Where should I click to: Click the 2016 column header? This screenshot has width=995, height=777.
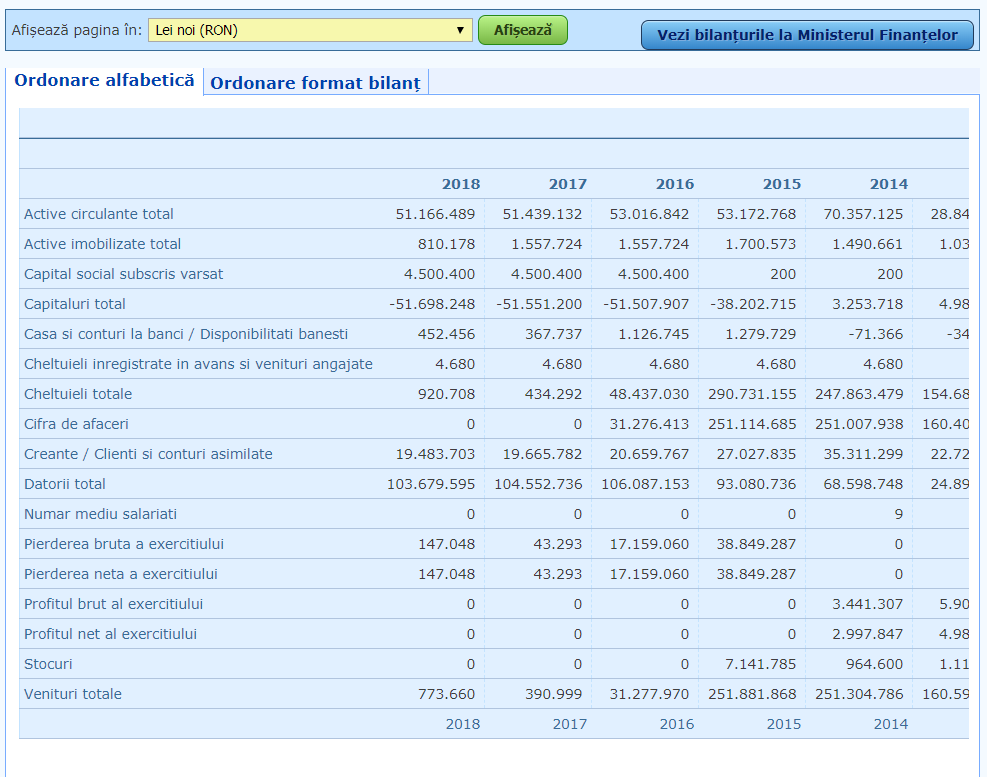click(675, 184)
